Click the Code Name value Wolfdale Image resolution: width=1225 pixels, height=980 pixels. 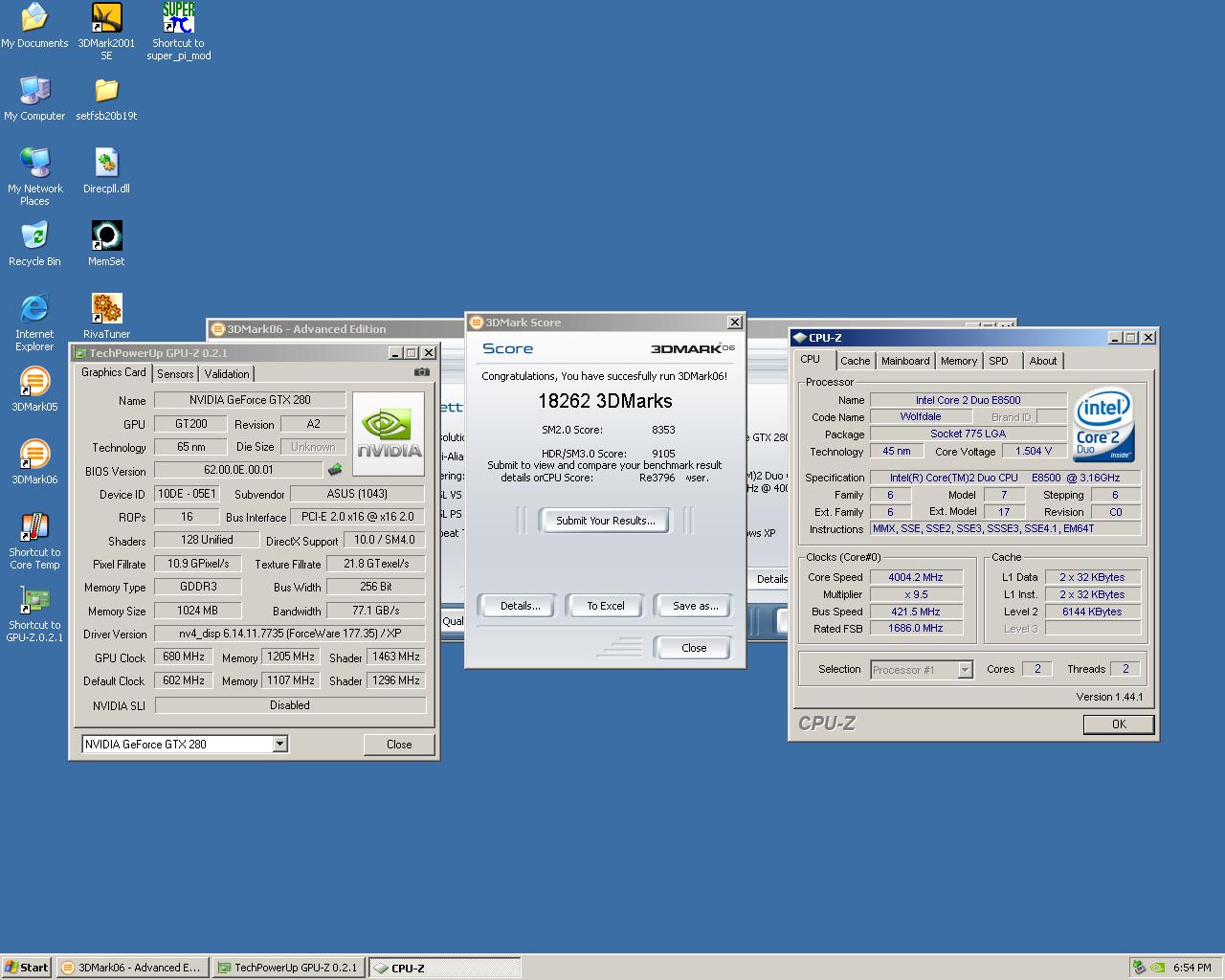921,416
